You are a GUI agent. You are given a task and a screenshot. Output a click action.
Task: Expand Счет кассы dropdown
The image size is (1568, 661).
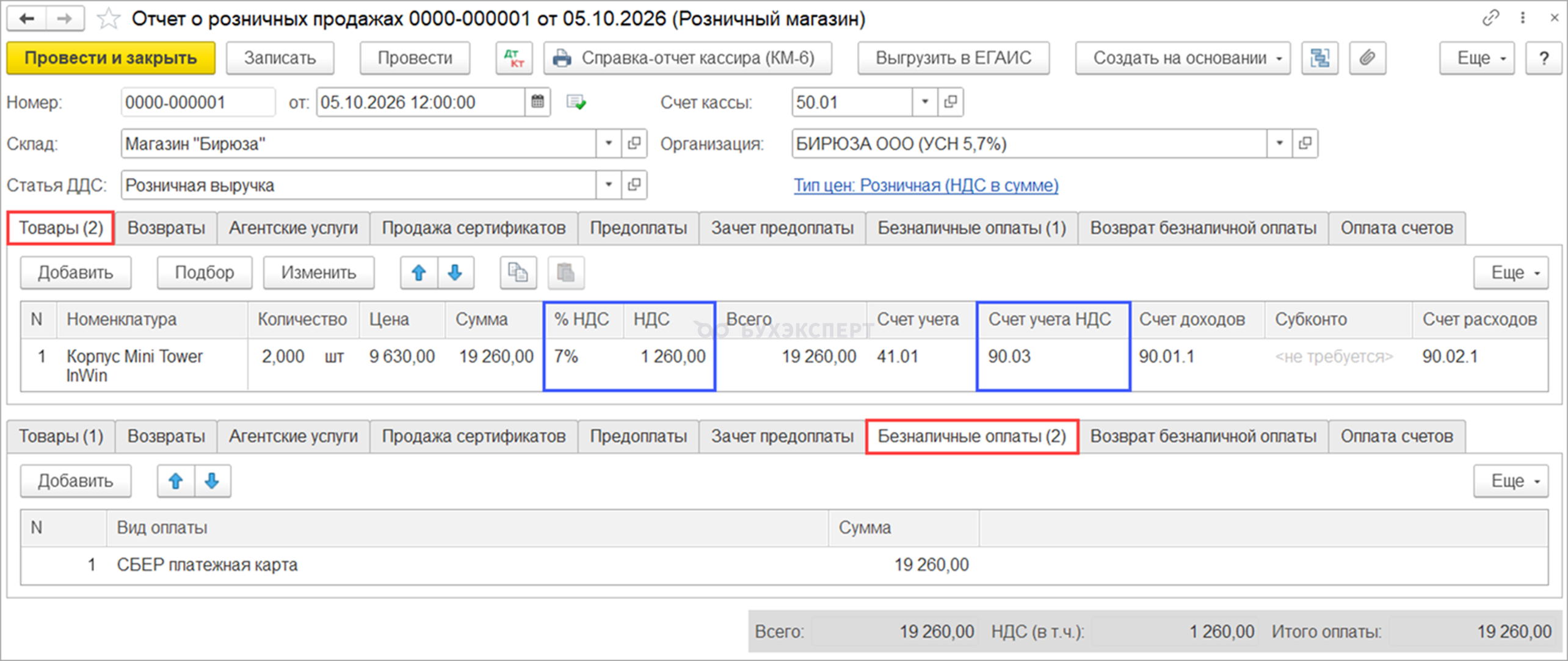click(x=925, y=102)
